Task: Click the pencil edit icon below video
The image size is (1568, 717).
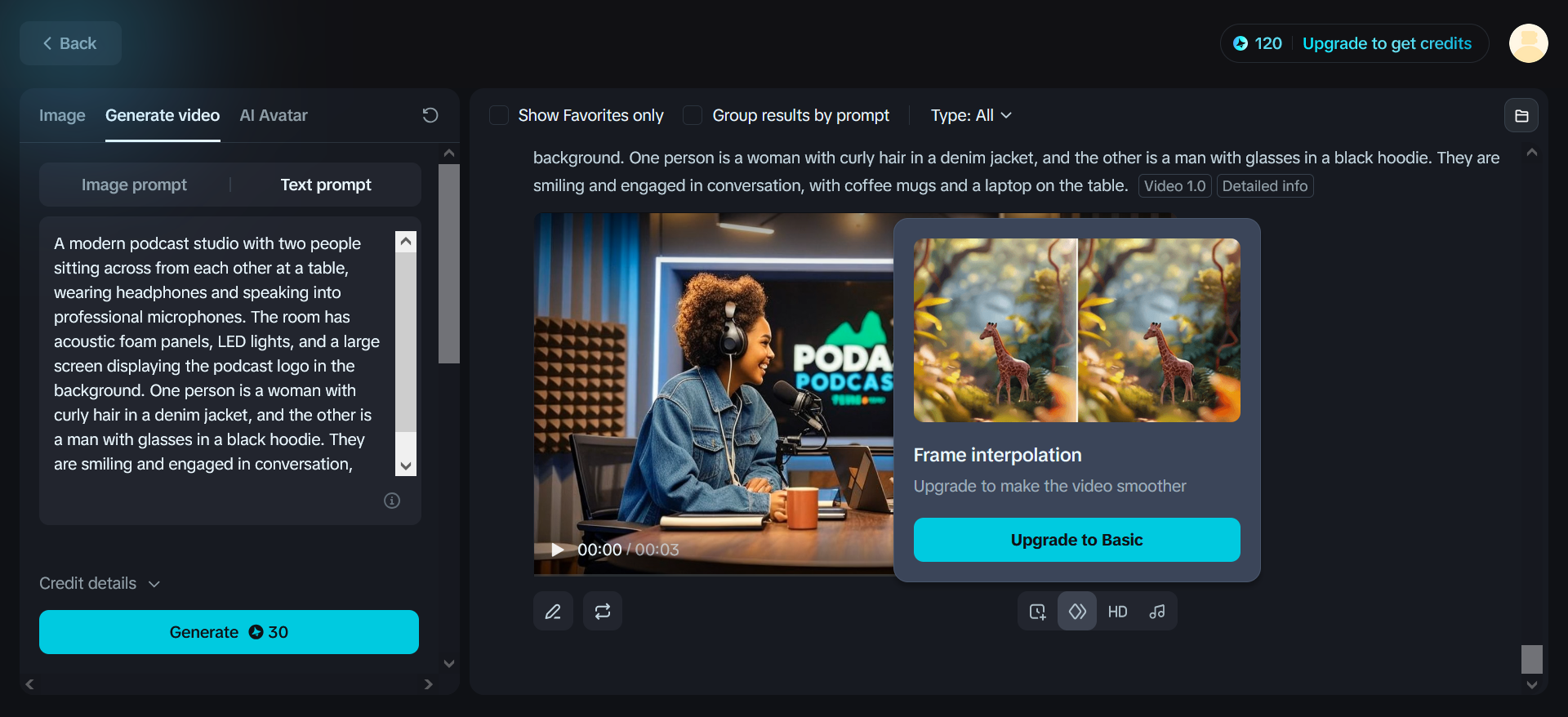Action: [x=553, y=612]
